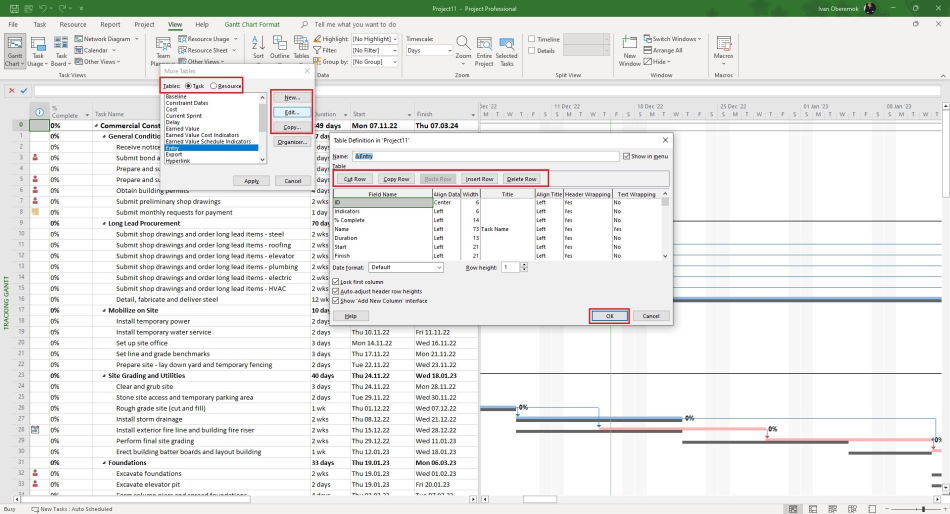Screen dimensions: 950x514
Task: Collapse Long Lead Procurement summary task
Action: (x=104, y=224)
